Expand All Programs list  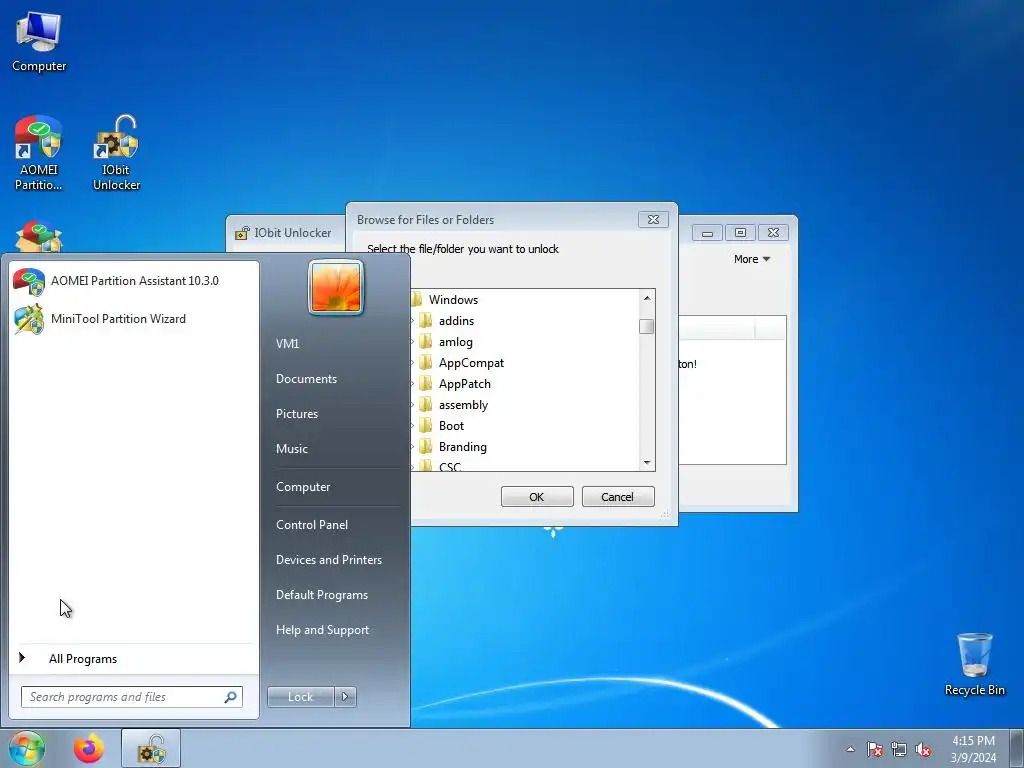pyautogui.click(x=83, y=658)
